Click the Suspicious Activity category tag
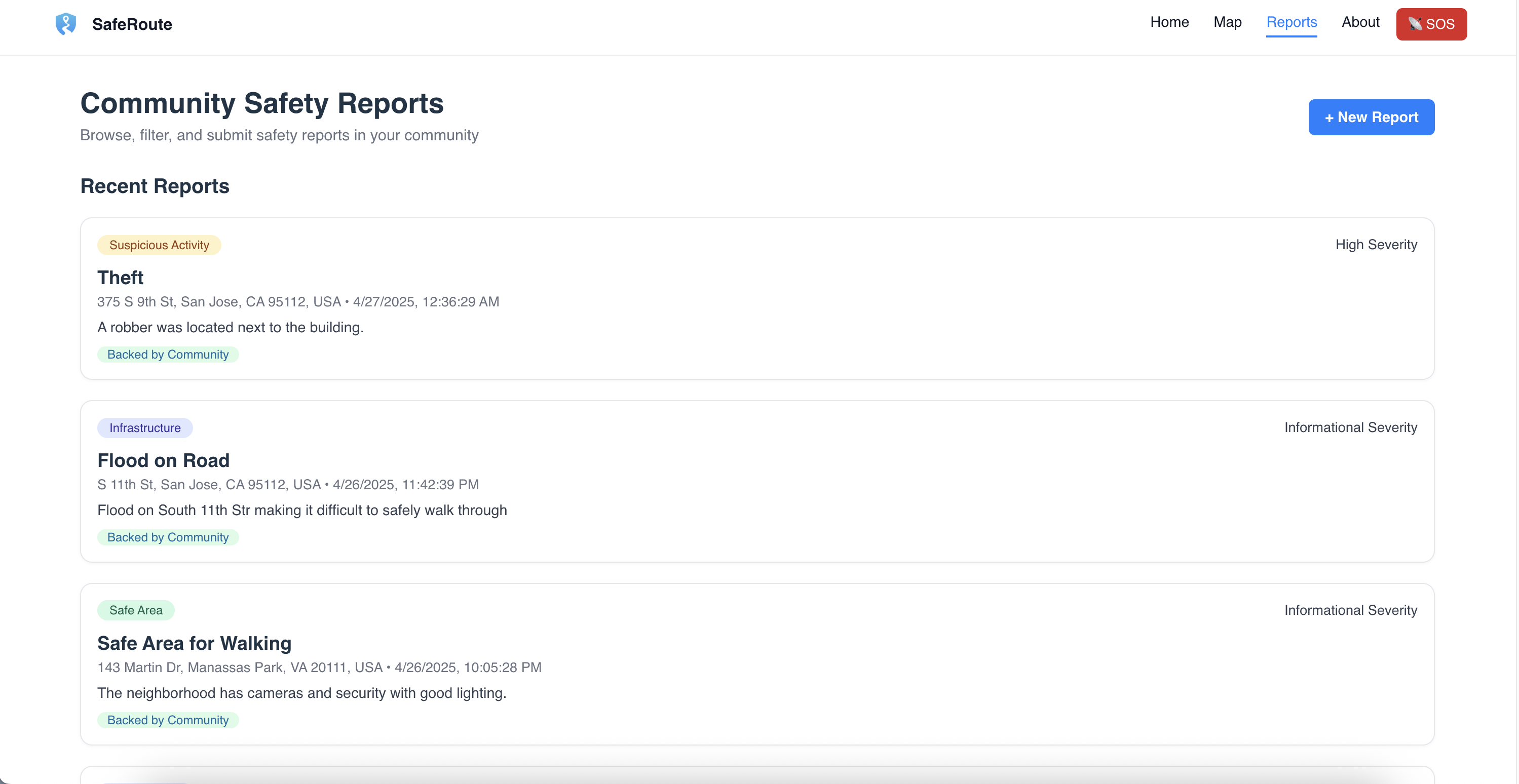 click(159, 245)
